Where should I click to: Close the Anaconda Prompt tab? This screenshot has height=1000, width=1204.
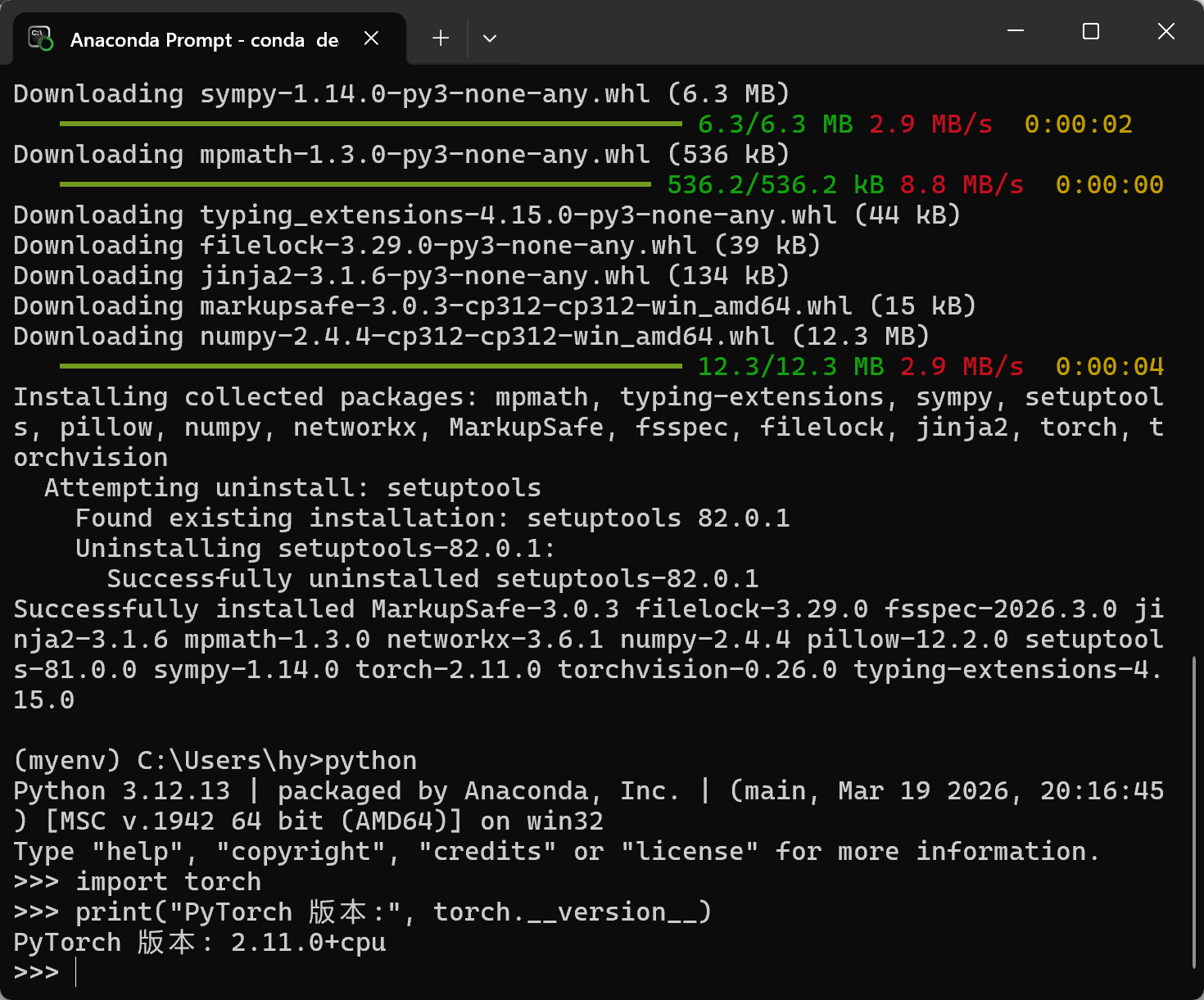tap(371, 38)
